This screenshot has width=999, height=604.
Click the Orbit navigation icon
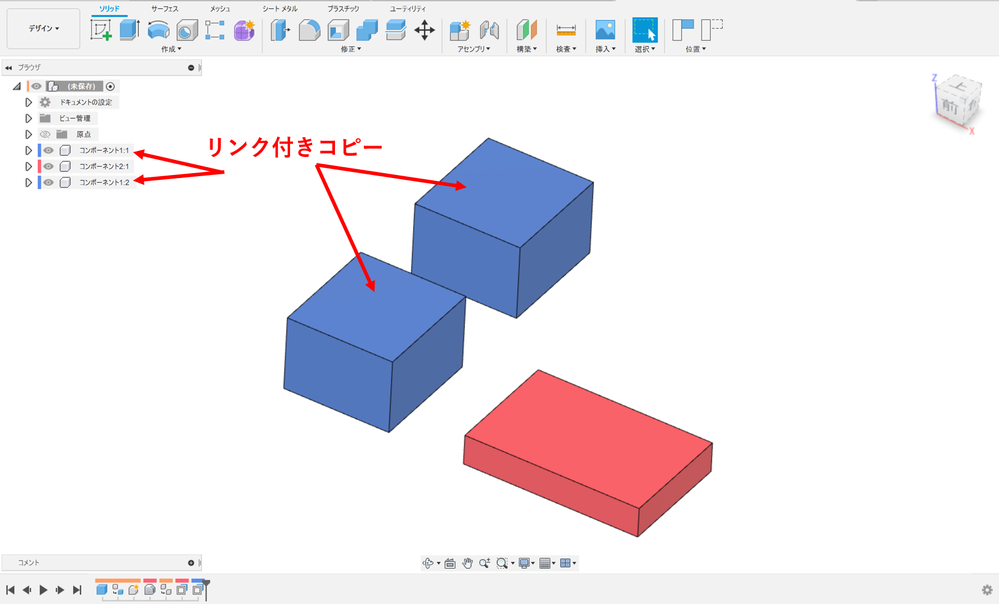(428, 563)
